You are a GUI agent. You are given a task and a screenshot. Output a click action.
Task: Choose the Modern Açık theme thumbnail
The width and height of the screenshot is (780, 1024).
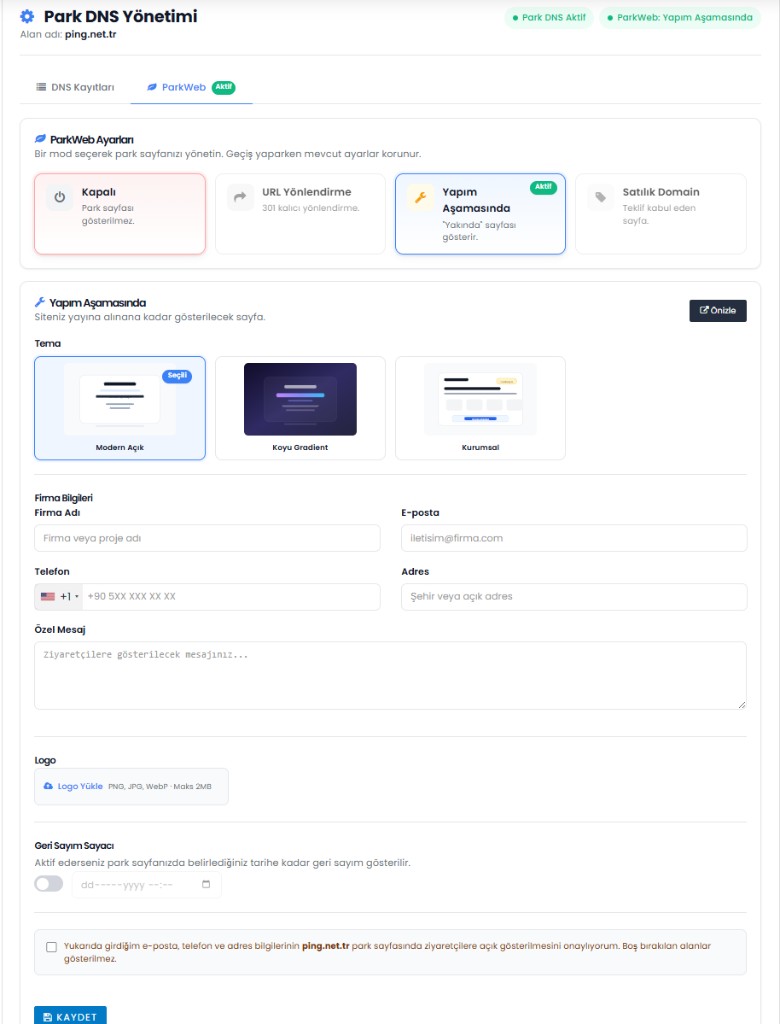point(120,408)
